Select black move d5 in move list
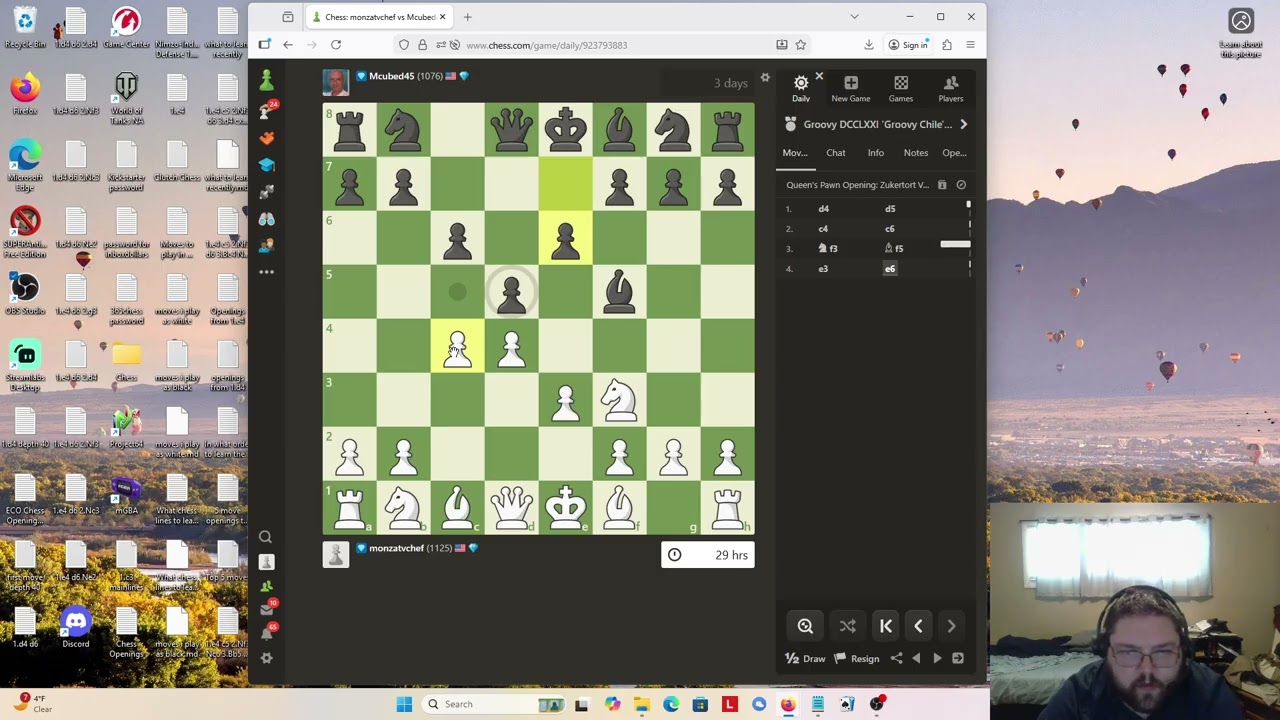1280x720 pixels. pos(890,209)
